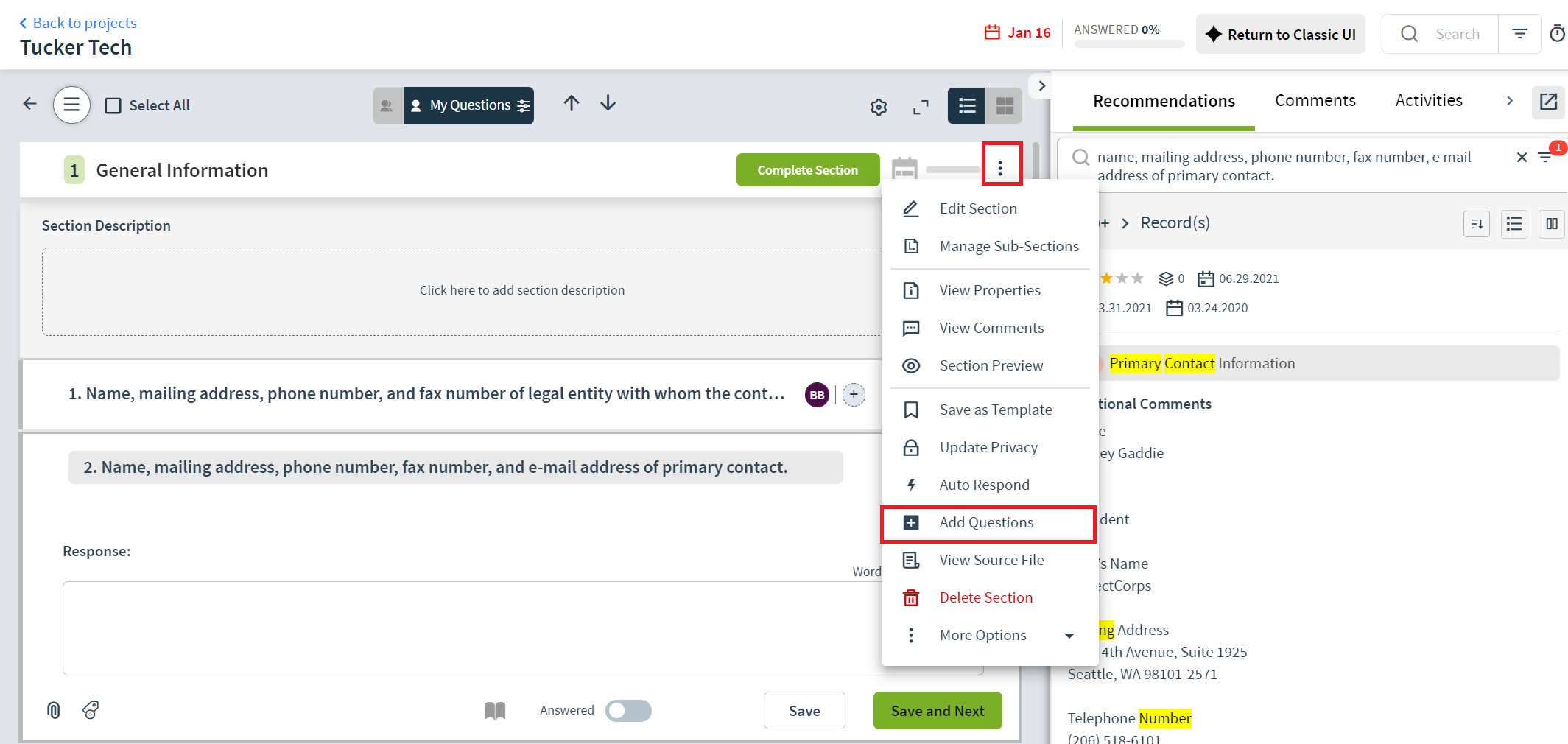The height and width of the screenshot is (744, 1568).
Task: Open recommendations filter with badge
Action: pos(1546,155)
